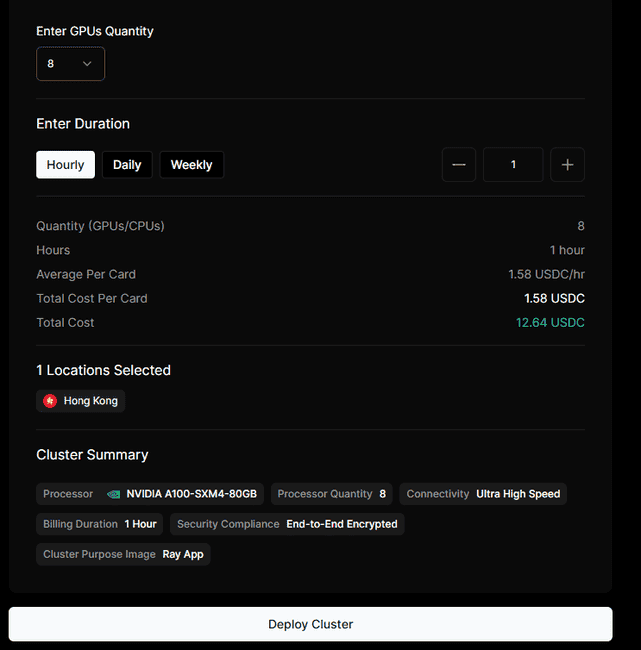
Task: Click the Hong Kong flag icon
Action: click(50, 401)
